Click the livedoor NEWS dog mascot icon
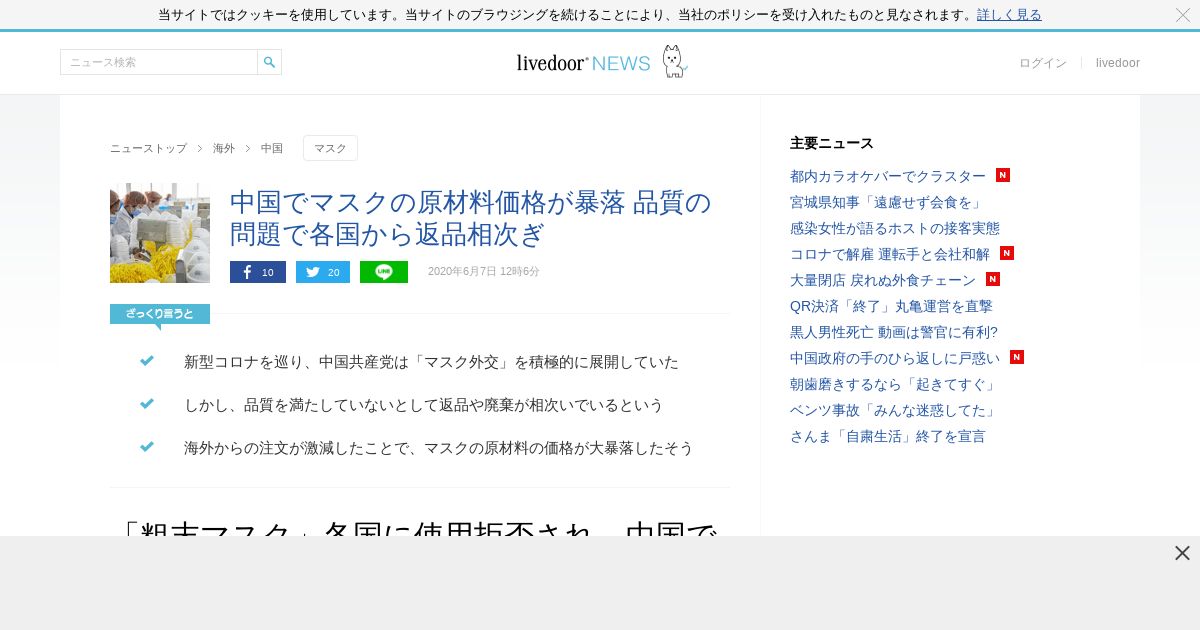Screen dimensions: 1200x630 674,62
